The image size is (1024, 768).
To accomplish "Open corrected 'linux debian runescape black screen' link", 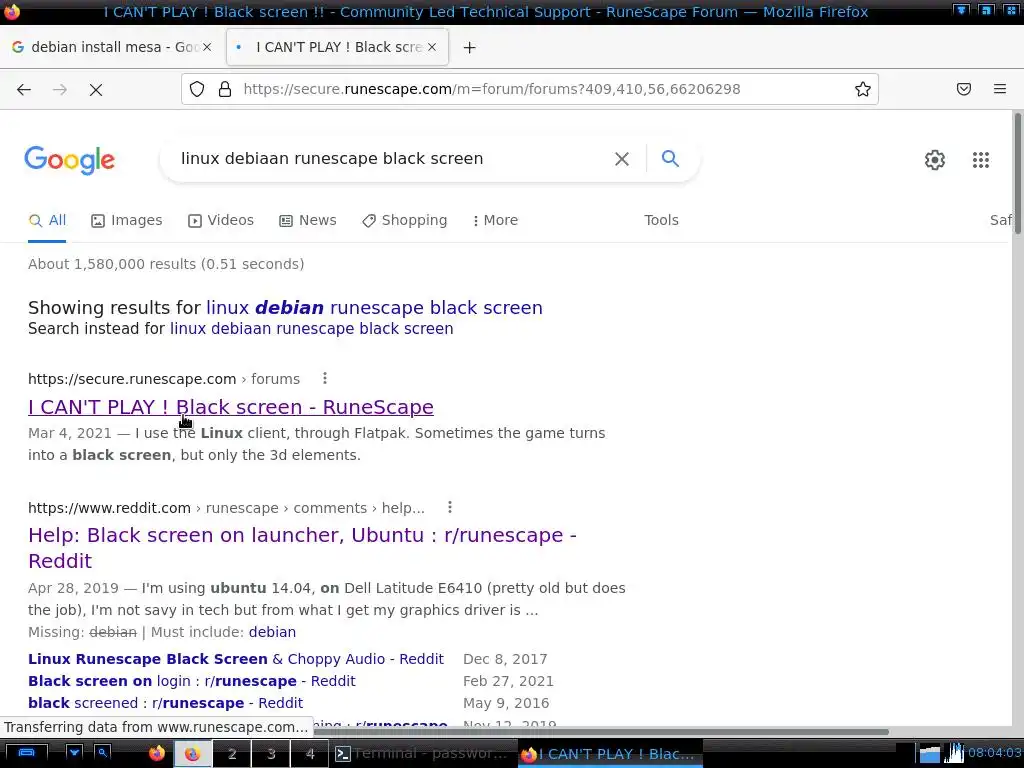I will [374, 308].
